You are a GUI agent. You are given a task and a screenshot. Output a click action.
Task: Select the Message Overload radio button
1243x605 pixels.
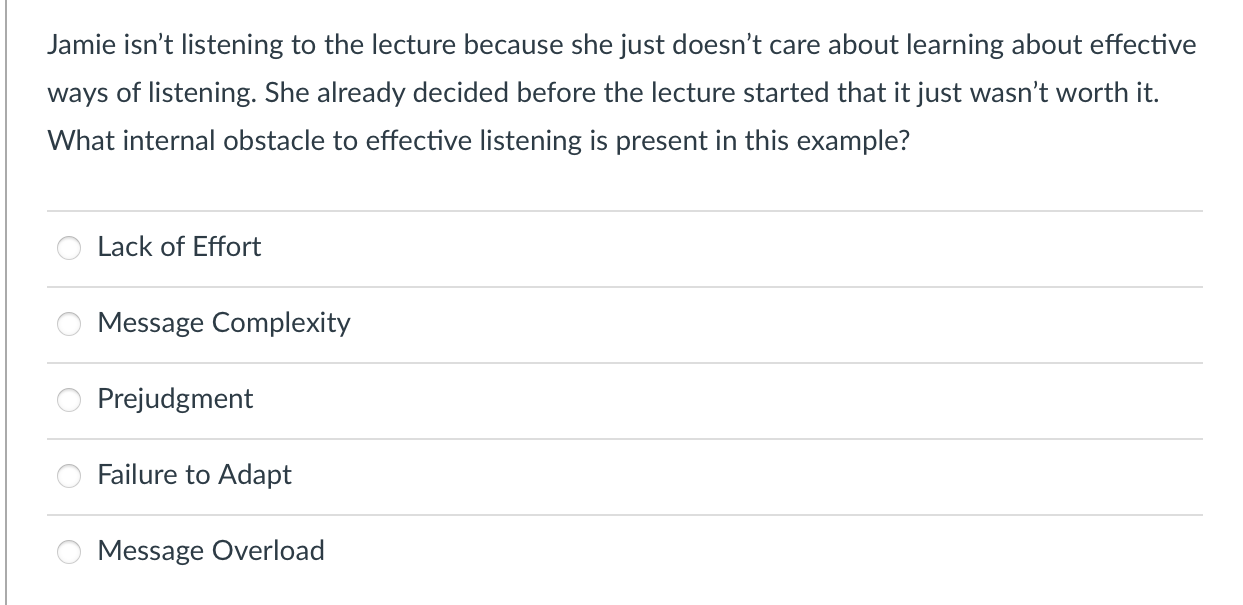(x=68, y=551)
